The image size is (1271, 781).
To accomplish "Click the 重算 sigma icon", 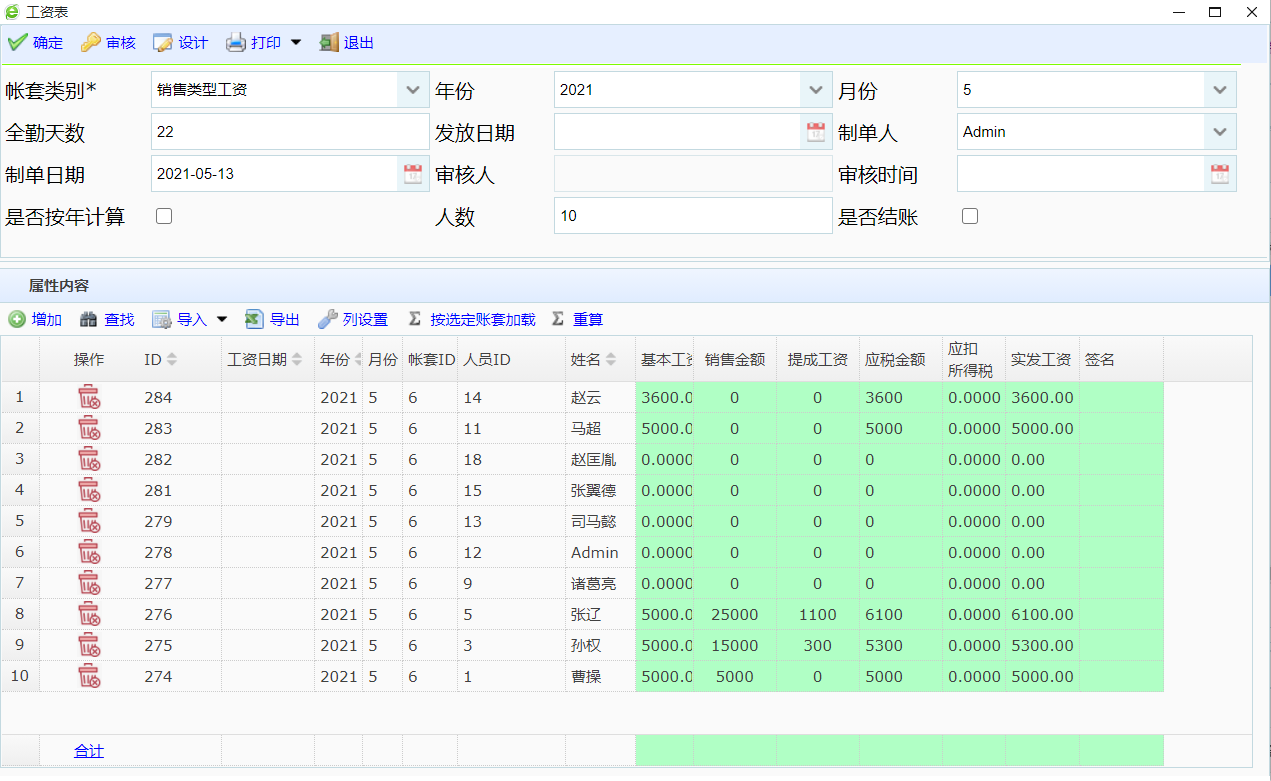I will [x=558, y=320].
